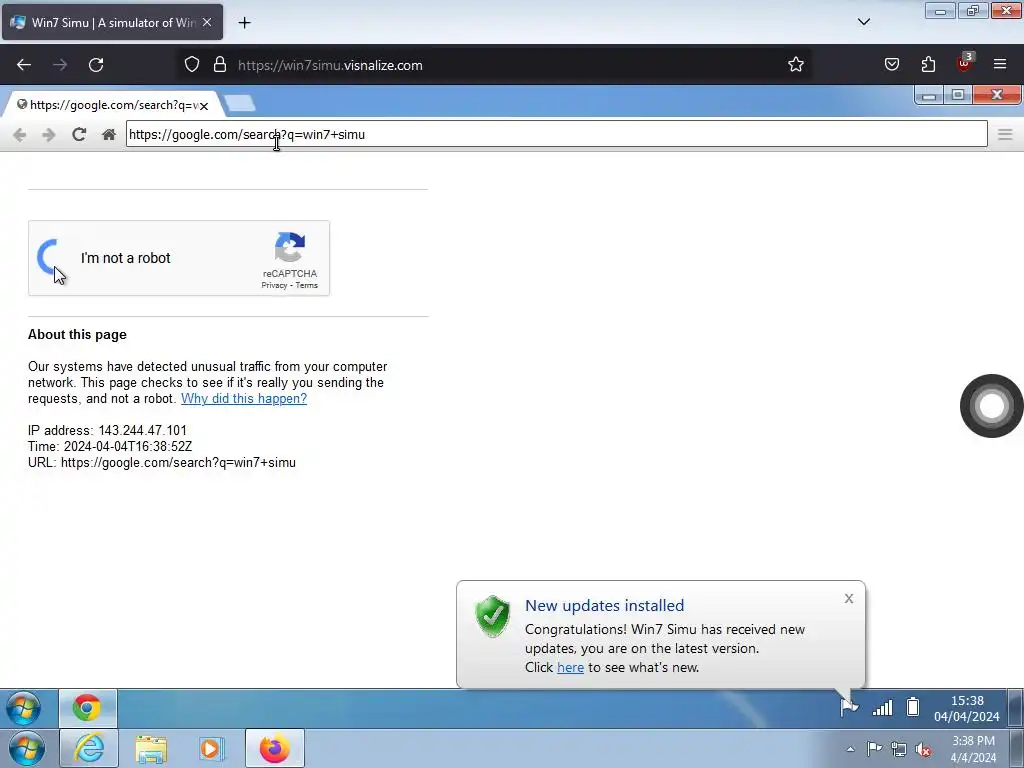Maximize the simulated Chrome window
The height and width of the screenshot is (768, 1024).
pyautogui.click(x=958, y=95)
